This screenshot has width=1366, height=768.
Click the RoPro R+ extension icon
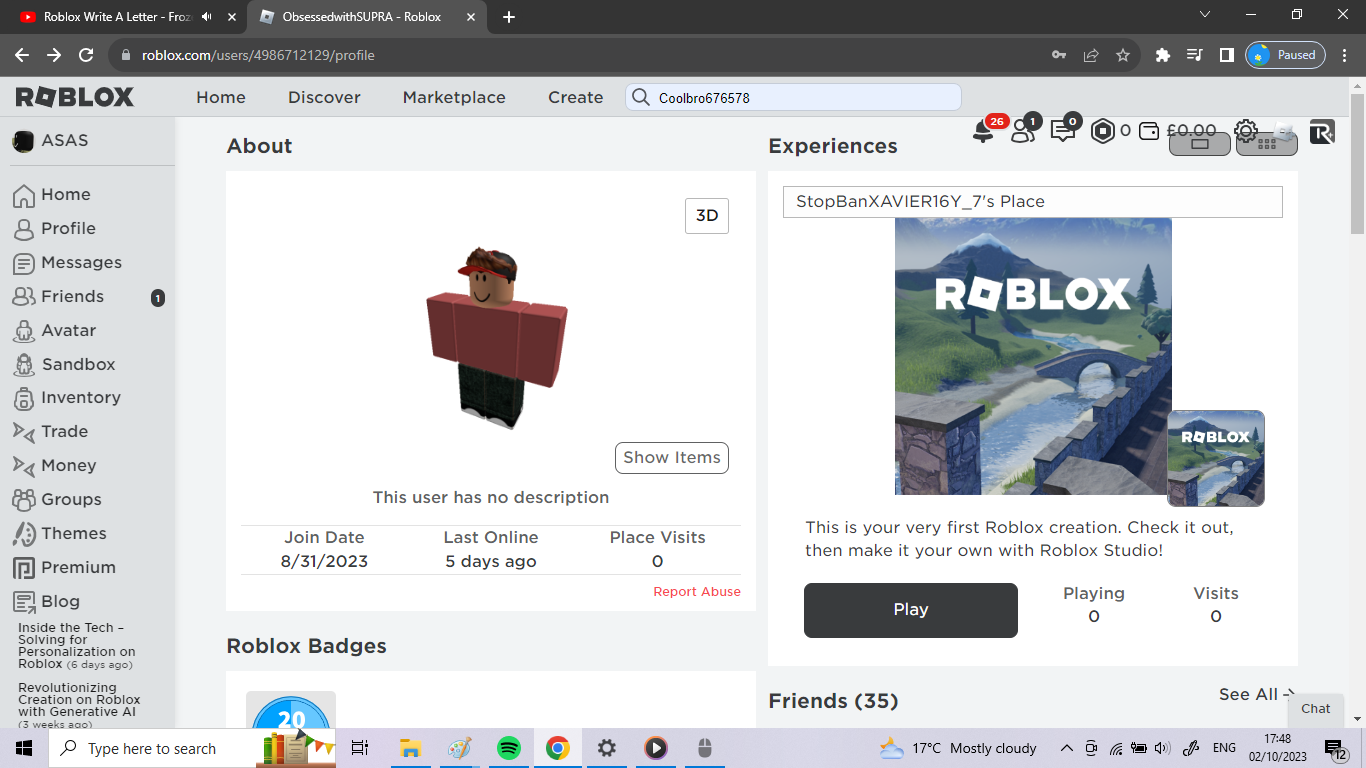(1322, 131)
